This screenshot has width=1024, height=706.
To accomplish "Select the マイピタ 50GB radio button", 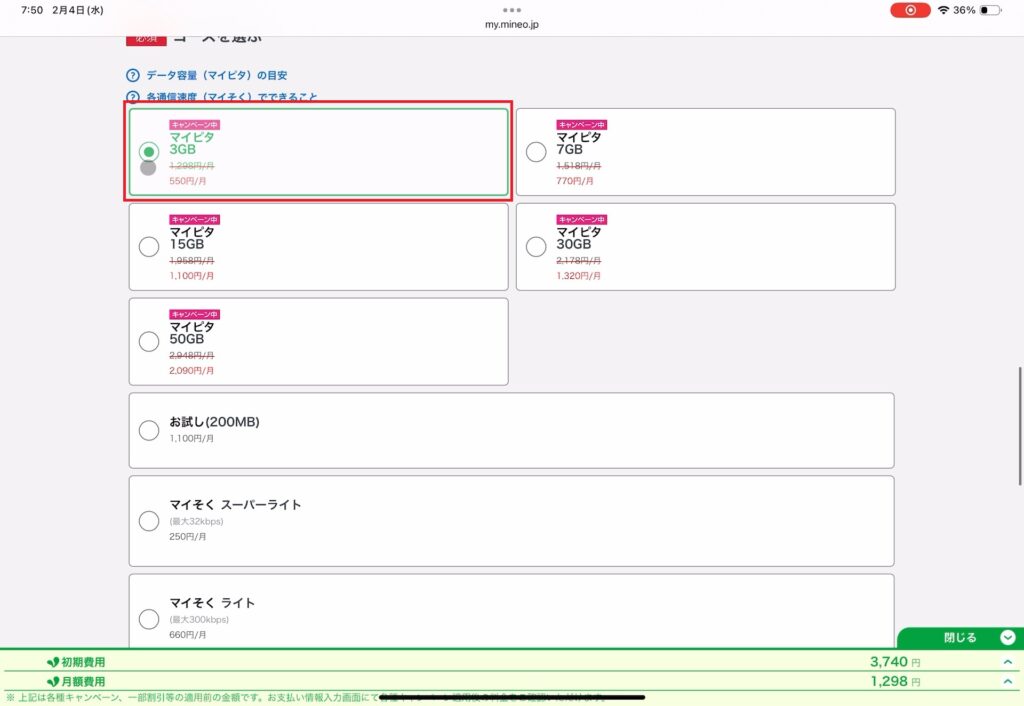I will (x=149, y=341).
